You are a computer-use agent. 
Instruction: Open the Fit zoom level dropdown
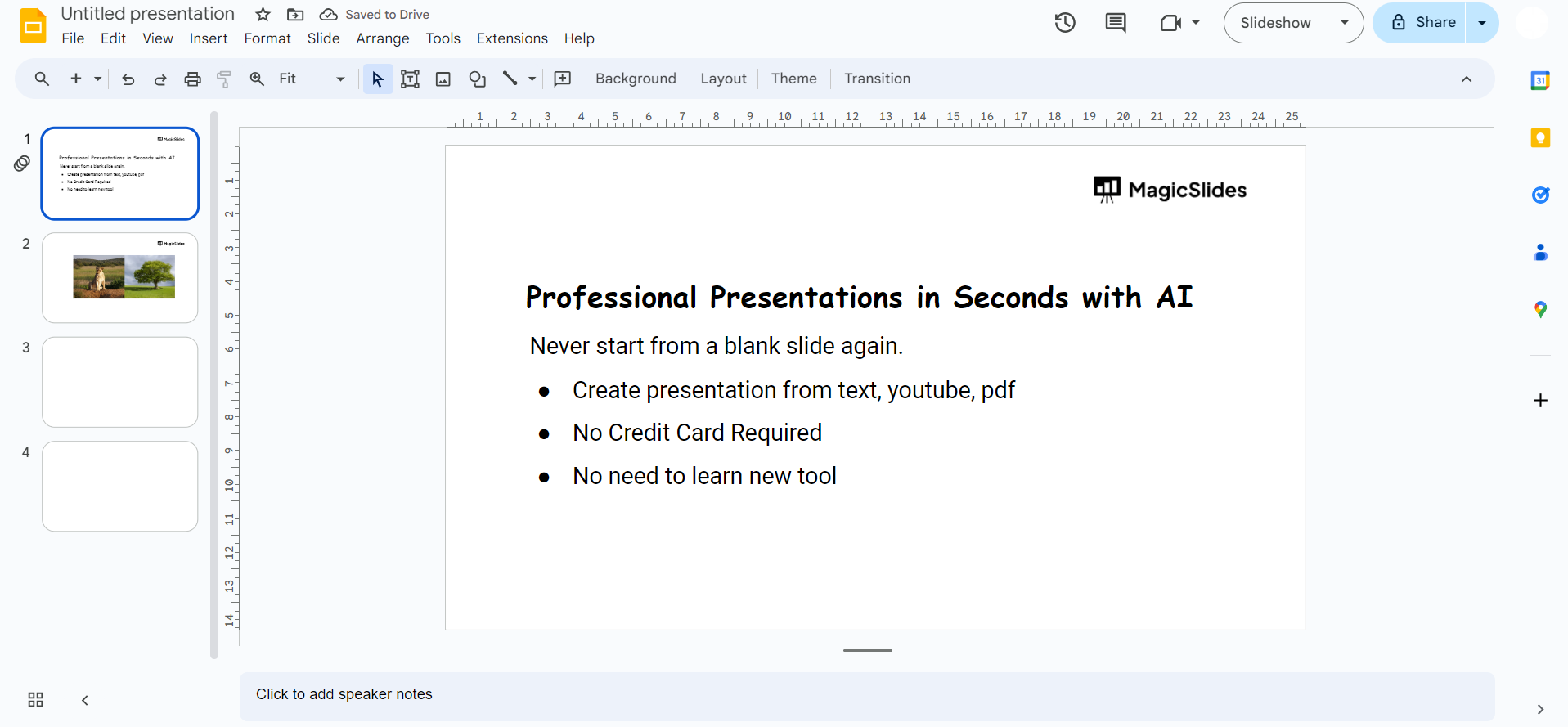pos(311,79)
